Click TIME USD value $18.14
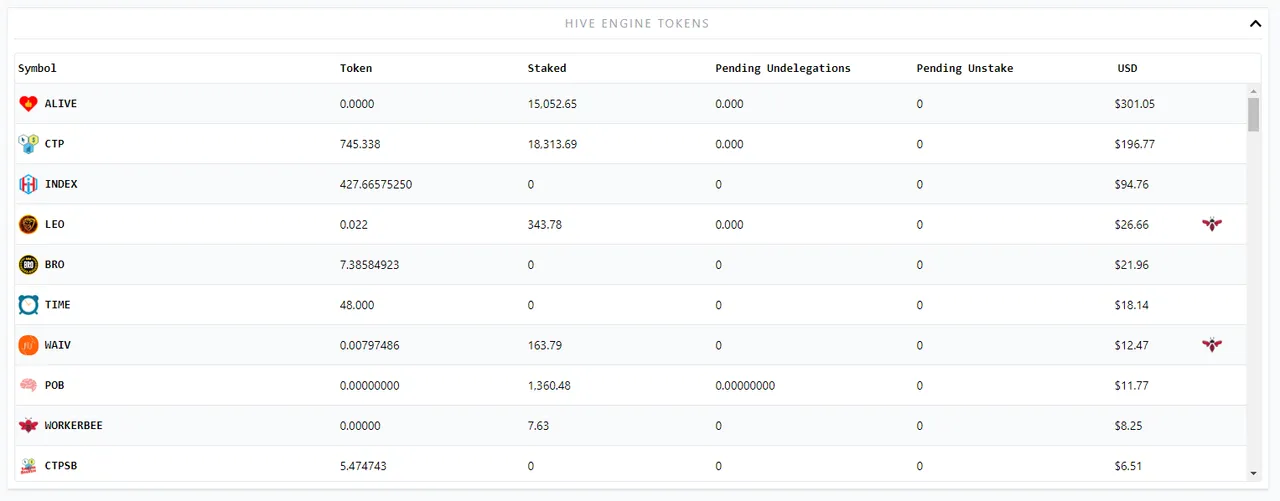 pos(1132,305)
